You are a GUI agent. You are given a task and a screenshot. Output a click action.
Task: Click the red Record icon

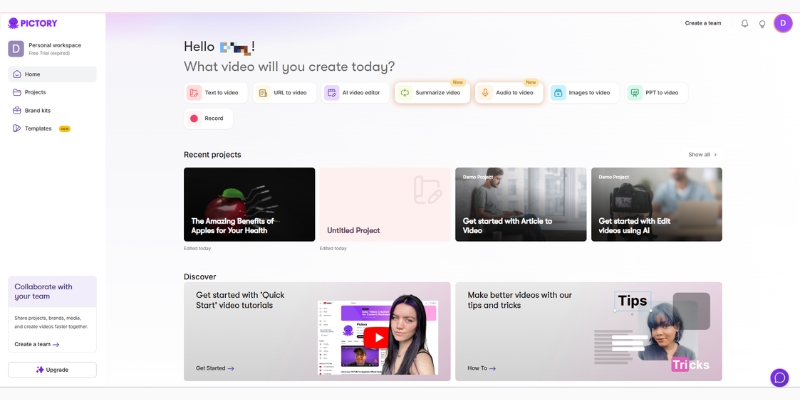click(x=194, y=118)
